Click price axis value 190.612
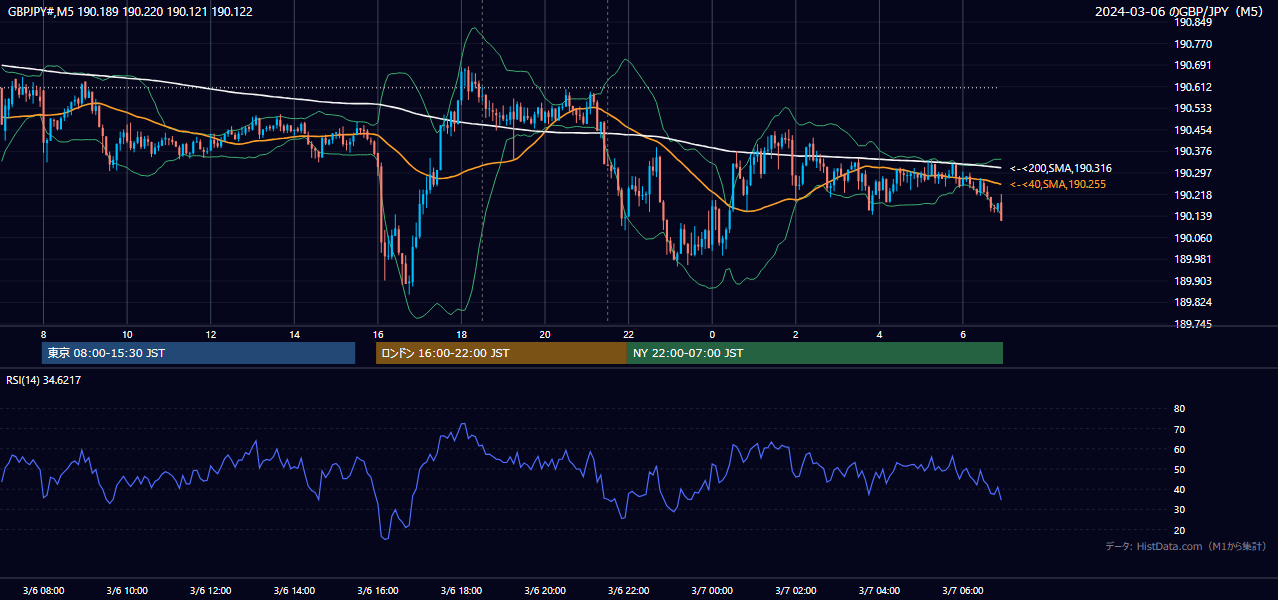This screenshot has width=1278, height=600. tap(1193, 87)
